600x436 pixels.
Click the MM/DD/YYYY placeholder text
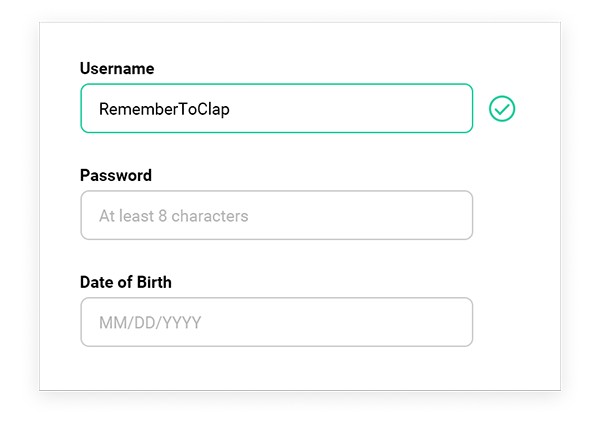pyautogui.click(x=151, y=323)
